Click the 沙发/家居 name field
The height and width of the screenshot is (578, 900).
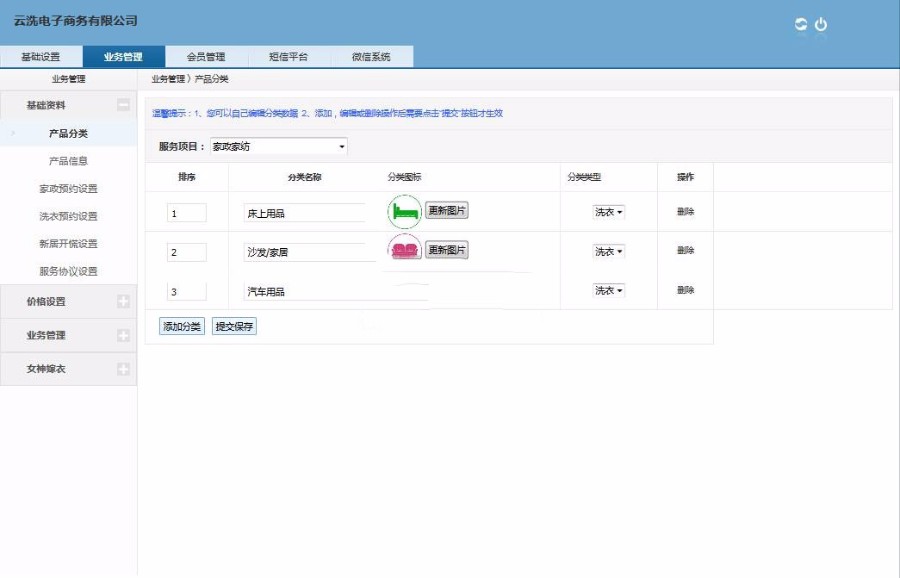309,252
